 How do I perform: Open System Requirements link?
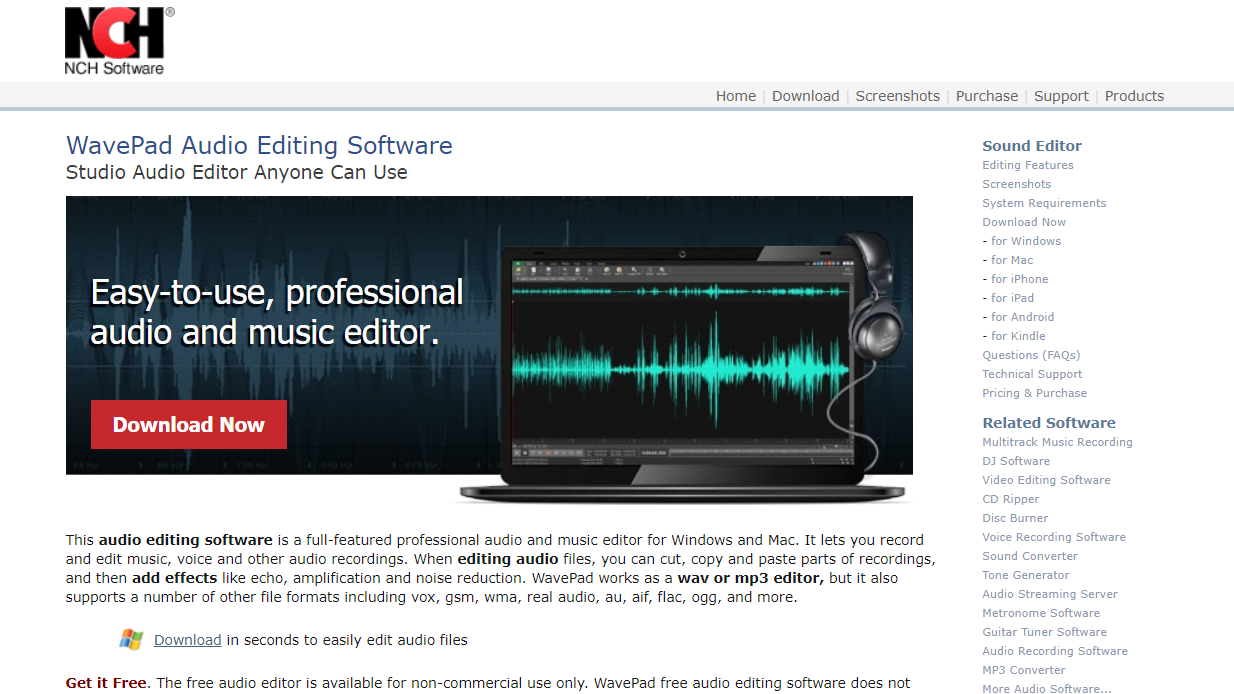[x=1044, y=203]
